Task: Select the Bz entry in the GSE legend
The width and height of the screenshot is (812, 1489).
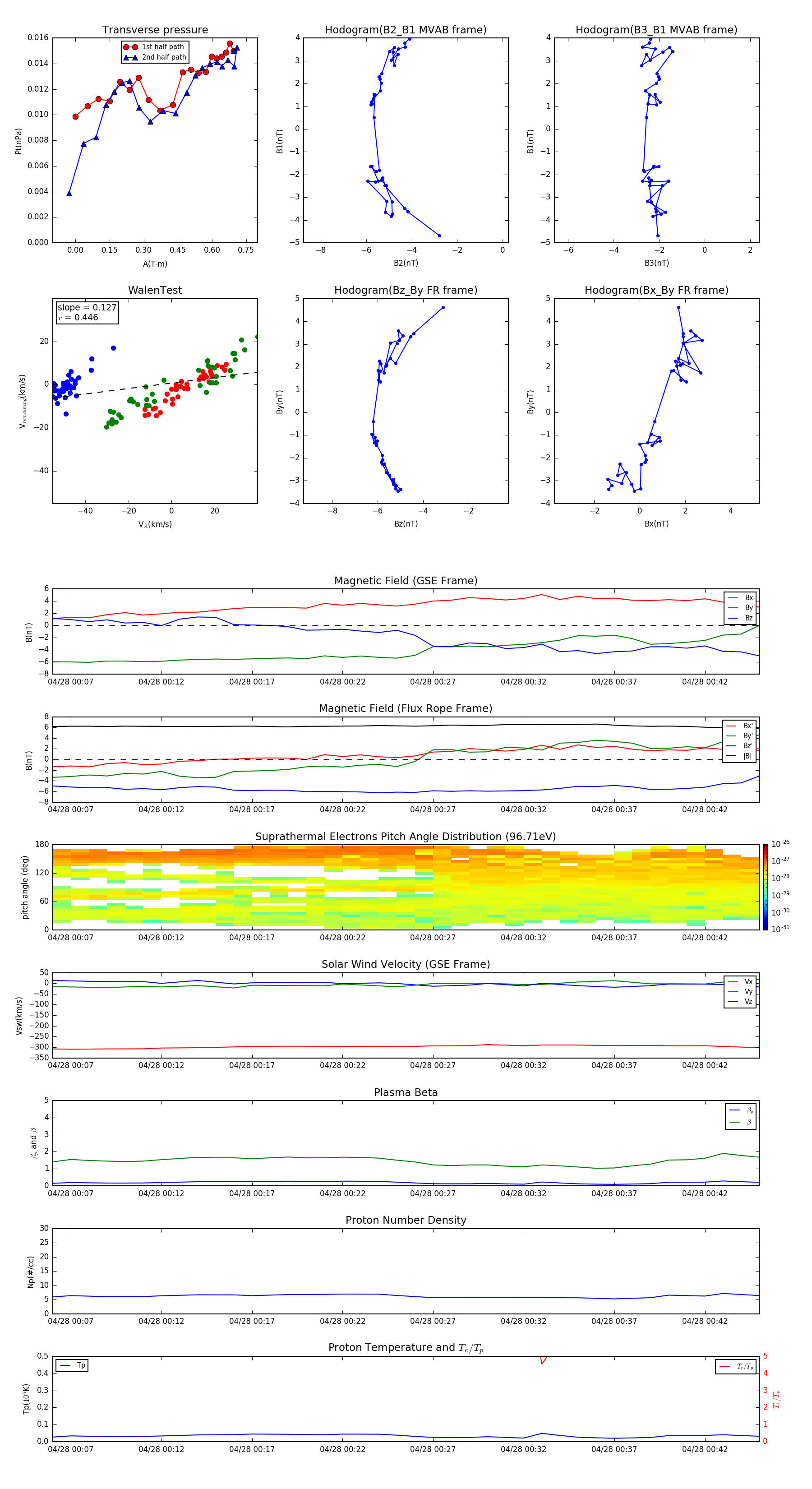Action: pyautogui.click(x=740, y=618)
